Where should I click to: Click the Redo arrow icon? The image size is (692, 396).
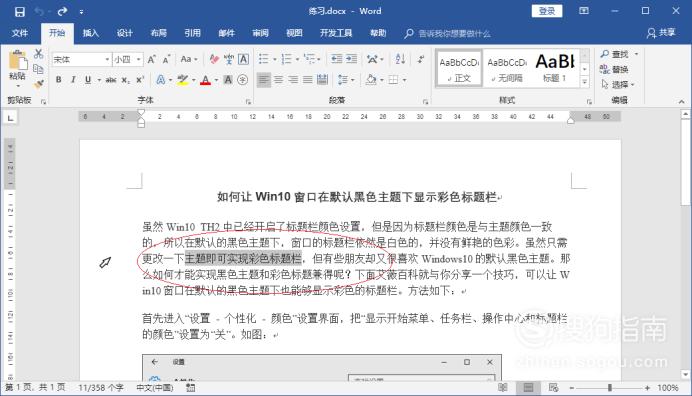tap(62, 11)
